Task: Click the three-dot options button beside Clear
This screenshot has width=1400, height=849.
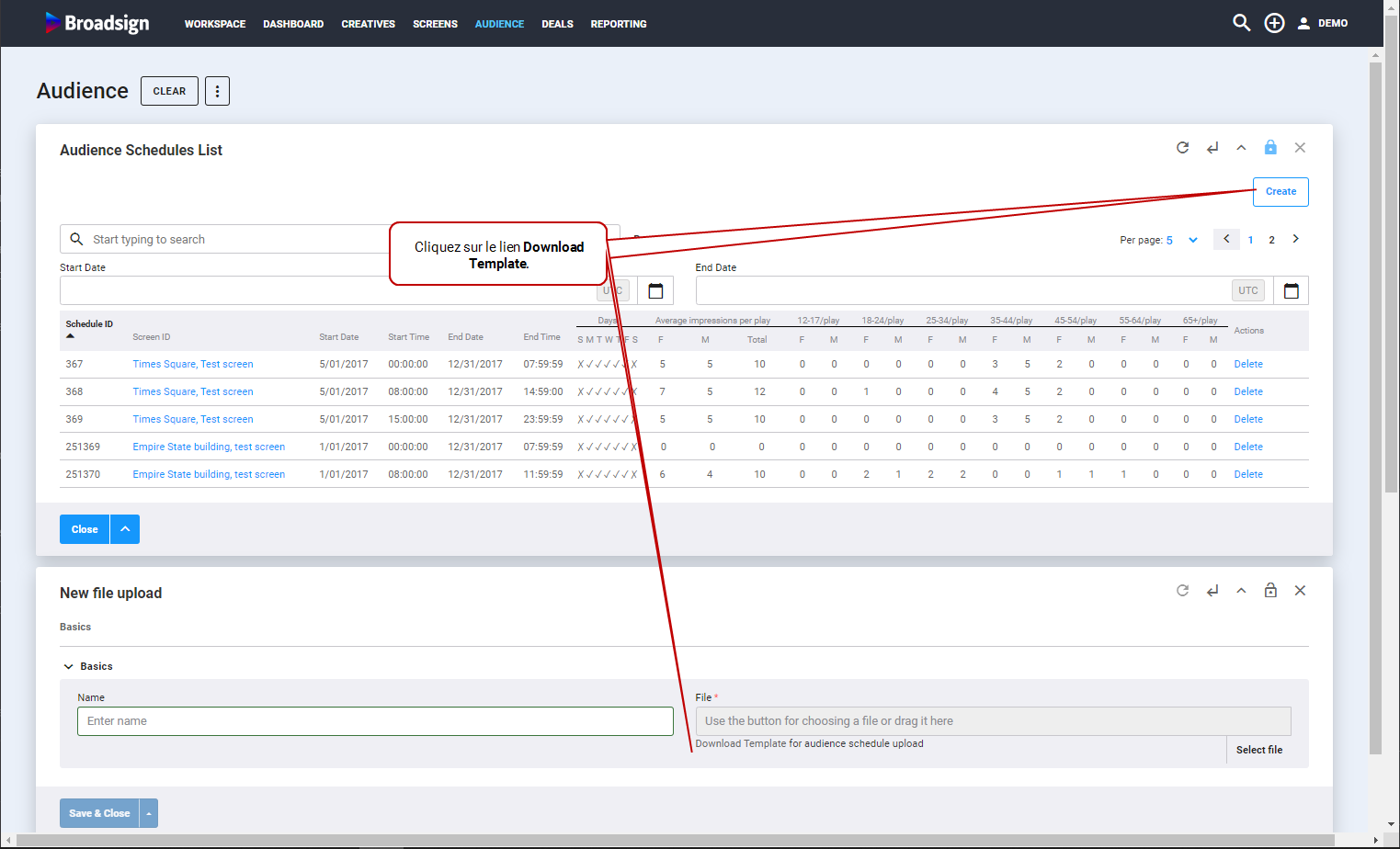Action: tap(217, 91)
